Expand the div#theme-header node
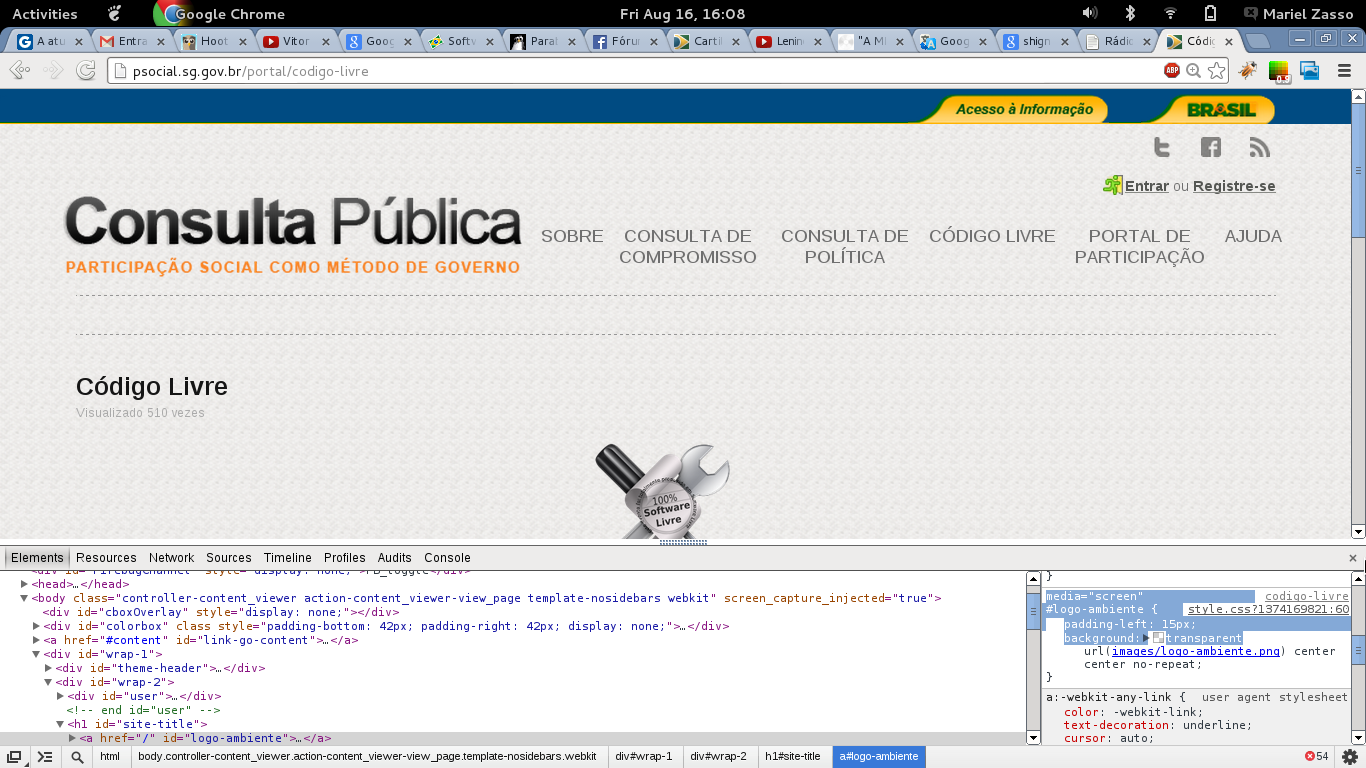 (49, 668)
